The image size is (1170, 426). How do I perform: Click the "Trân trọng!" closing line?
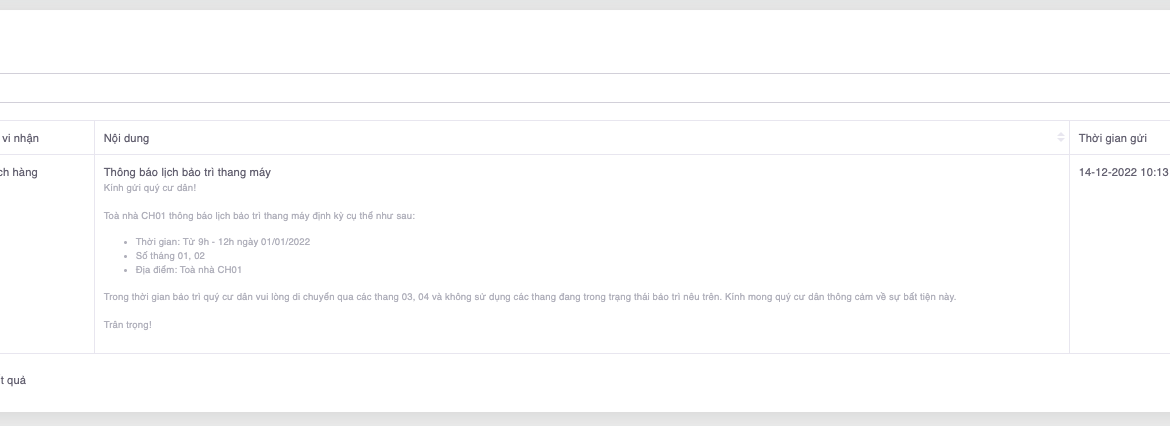point(127,325)
